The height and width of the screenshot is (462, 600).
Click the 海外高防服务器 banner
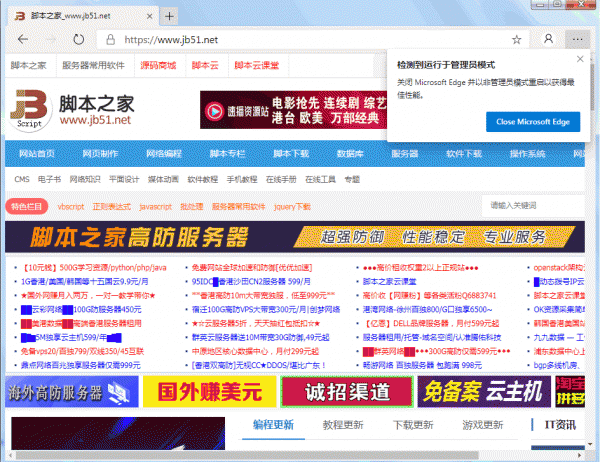(72, 392)
